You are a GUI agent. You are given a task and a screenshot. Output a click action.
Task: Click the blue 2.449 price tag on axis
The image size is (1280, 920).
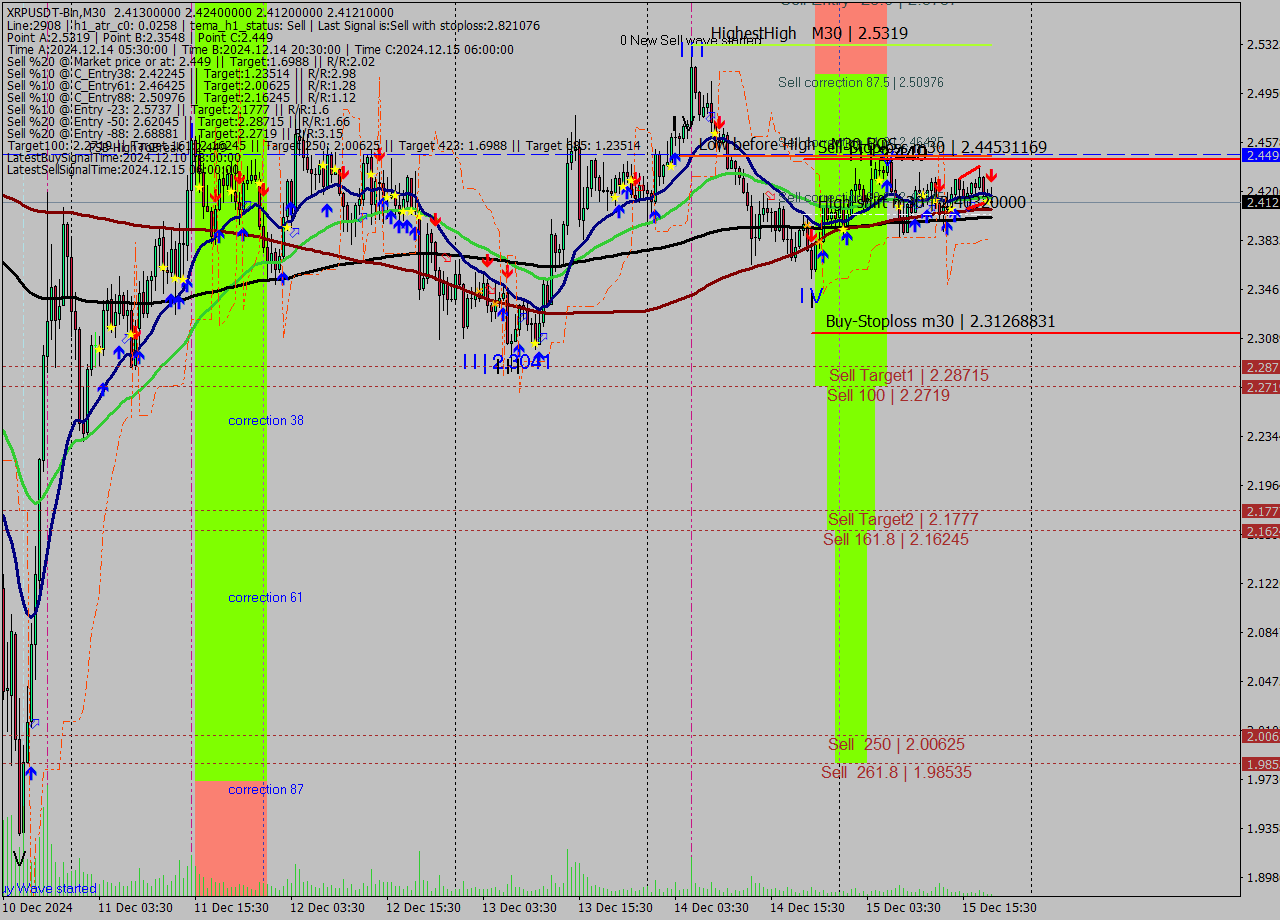pos(1260,155)
